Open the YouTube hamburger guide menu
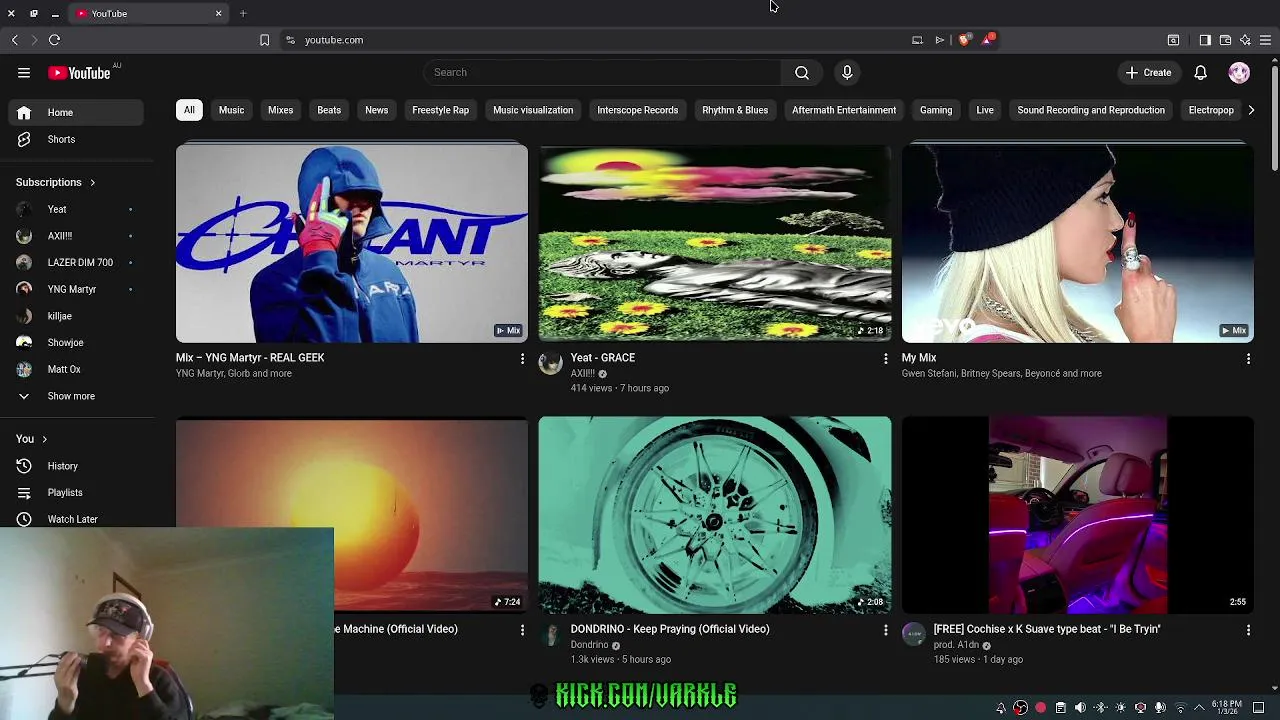Viewport: 1280px width, 720px height. click(24, 72)
